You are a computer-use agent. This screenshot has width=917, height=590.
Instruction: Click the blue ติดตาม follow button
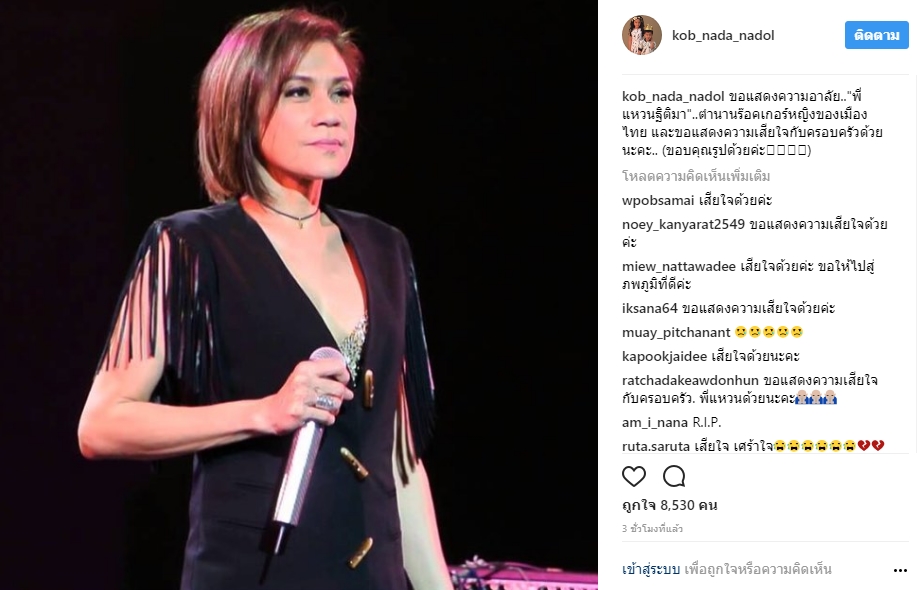coord(877,35)
